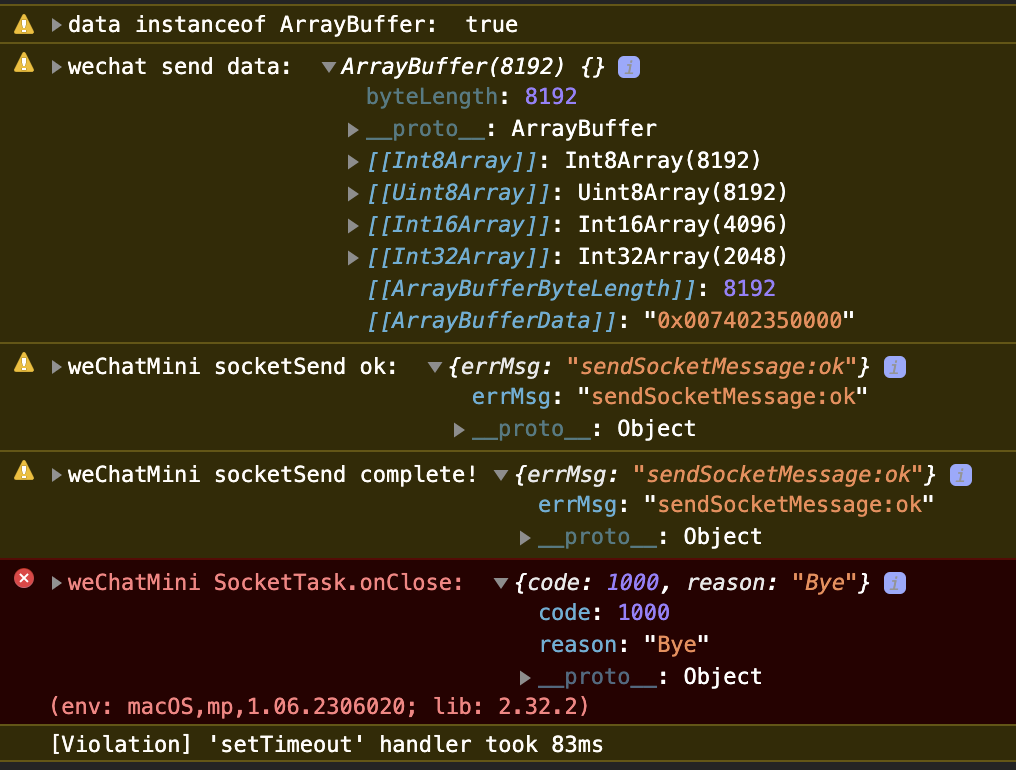Screen dimensions: 1016x770
Task: Expand the [[Int8Array]] property
Action: tap(353, 161)
